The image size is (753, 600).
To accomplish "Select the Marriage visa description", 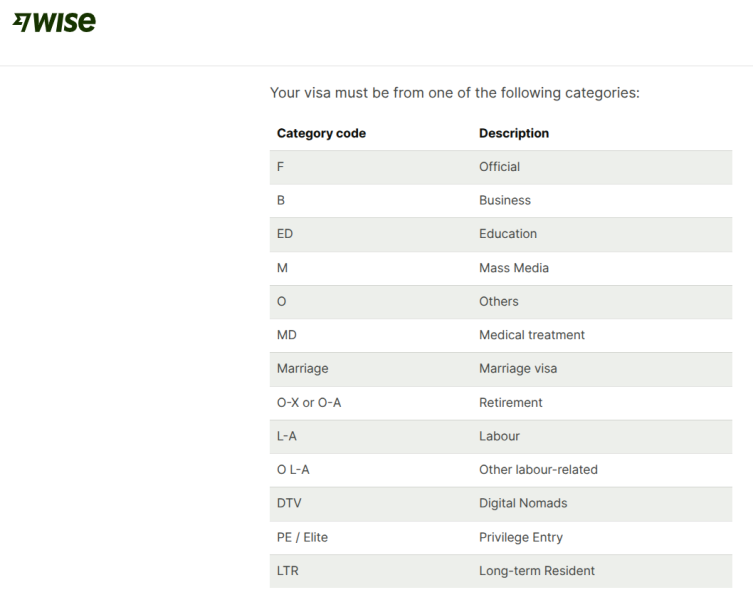I will (518, 368).
